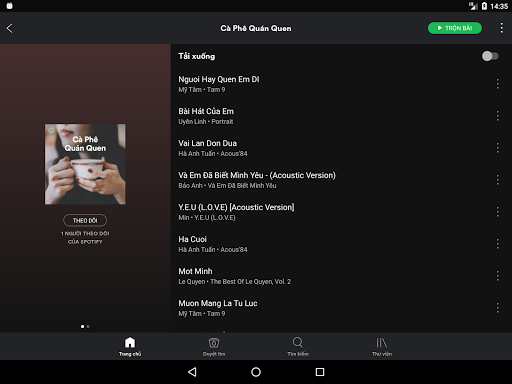This screenshot has width=512, height=384.
Task: Select the second page indicator dot
Action: pos(88,326)
